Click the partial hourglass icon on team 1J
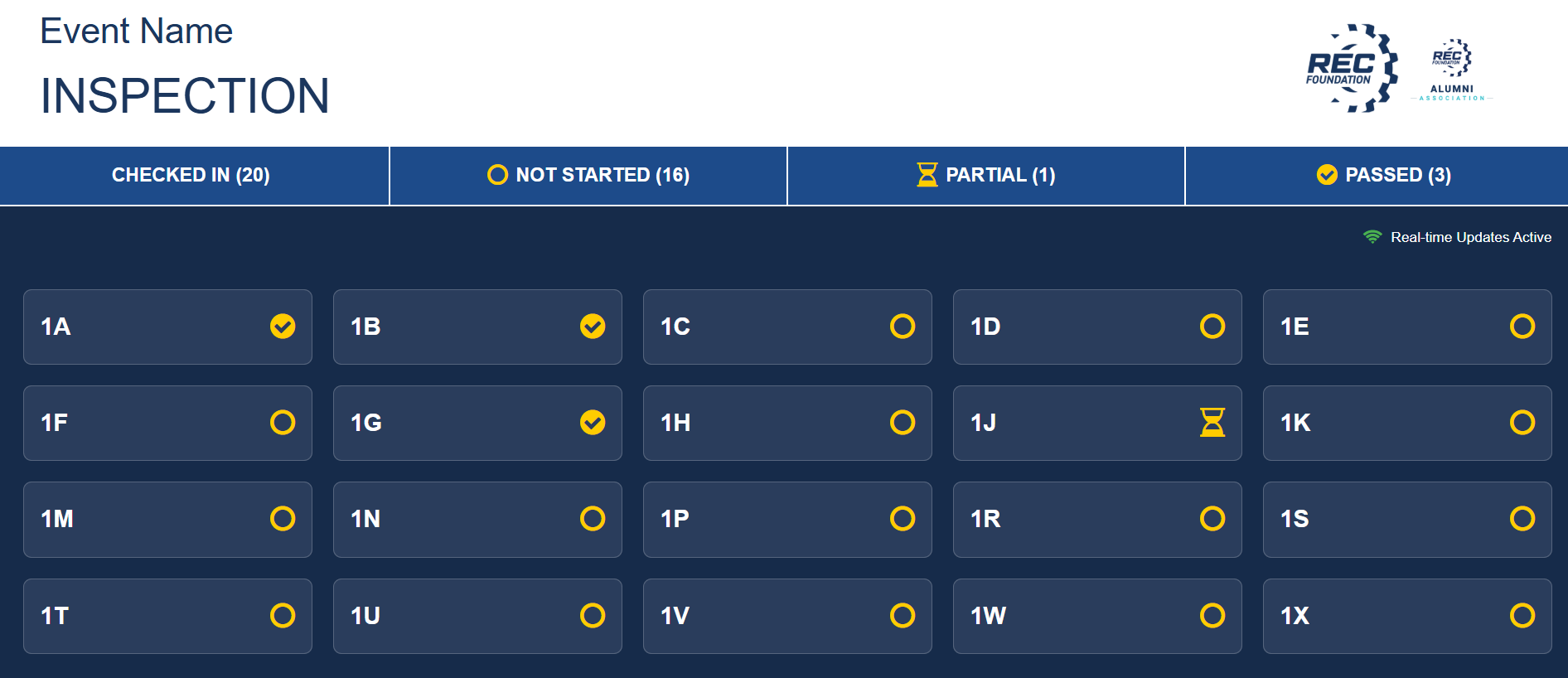The image size is (1568, 678). pyautogui.click(x=1212, y=423)
